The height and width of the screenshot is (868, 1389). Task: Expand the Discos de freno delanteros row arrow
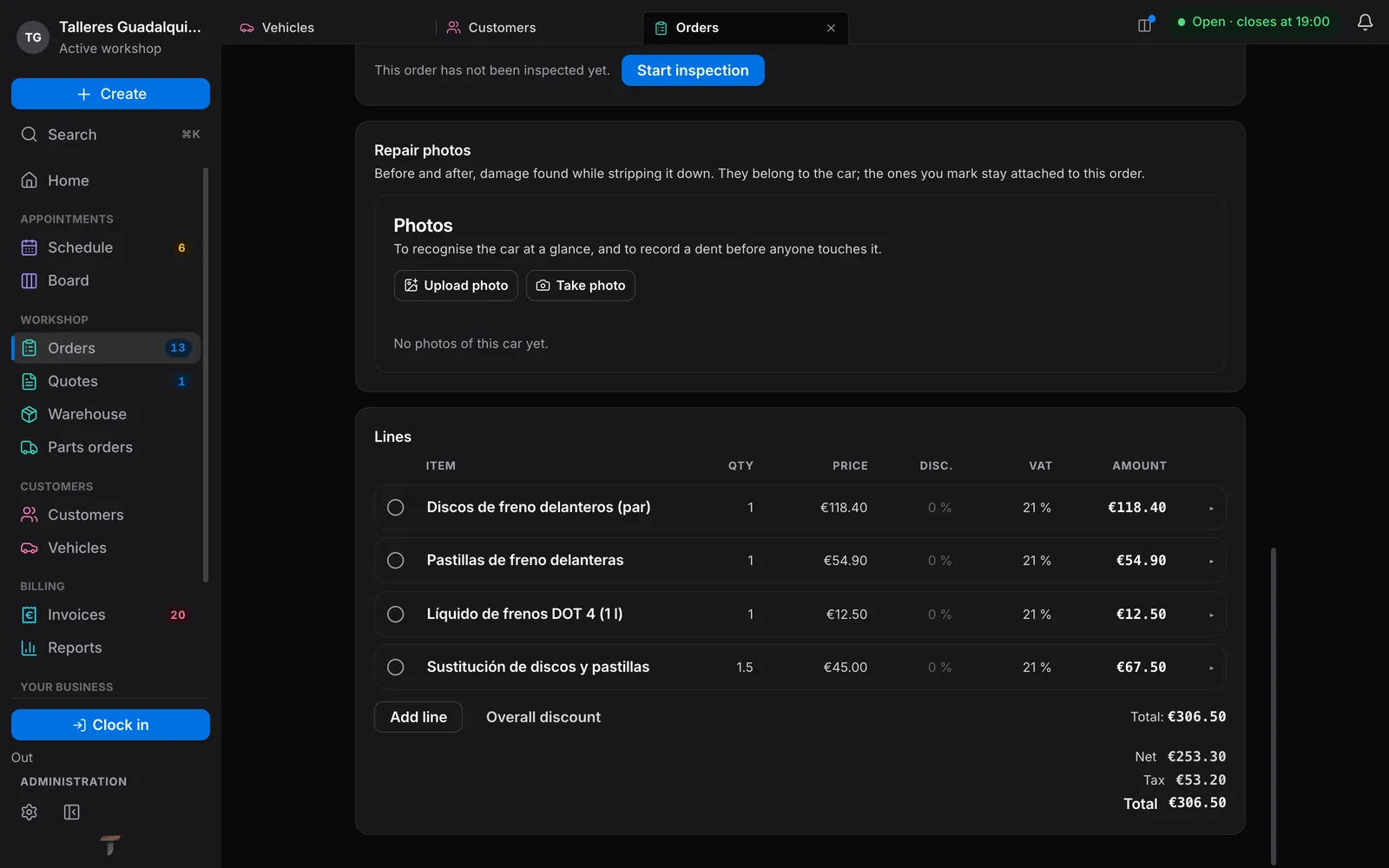pos(1211,509)
